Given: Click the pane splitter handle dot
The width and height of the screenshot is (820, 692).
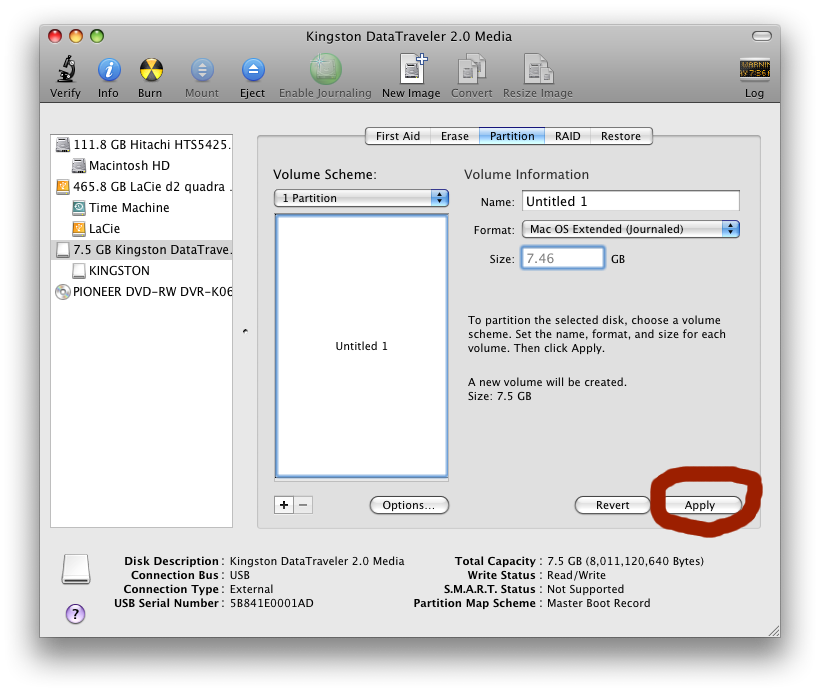Looking at the screenshot, I should (245, 331).
